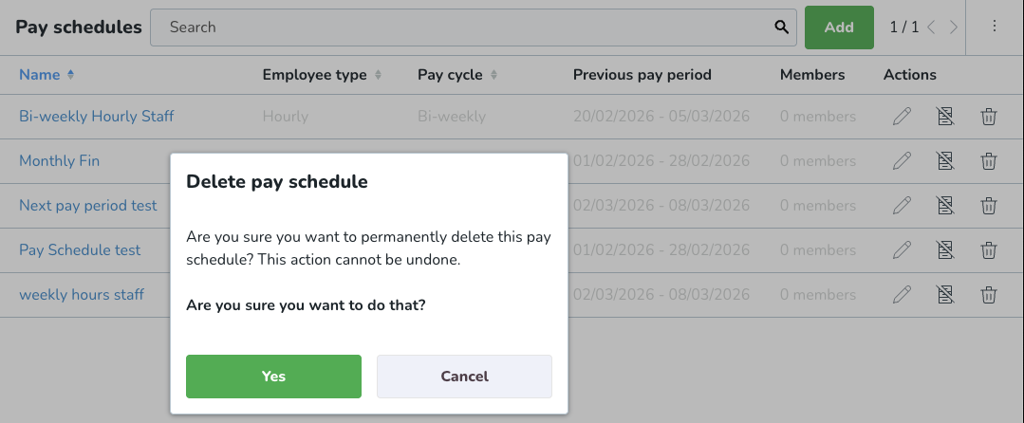
Task: Delete the weekly hours staff schedule
Action: coord(988,295)
